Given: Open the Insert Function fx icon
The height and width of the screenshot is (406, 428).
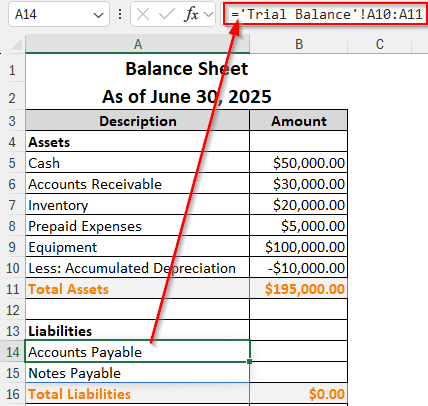Looking at the screenshot, I should click(x=191, y=14).
